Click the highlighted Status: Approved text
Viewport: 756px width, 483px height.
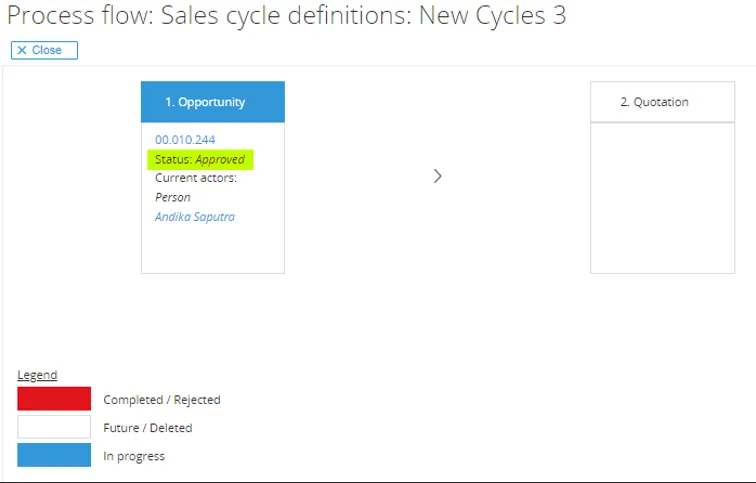click(x=200, y=159)
